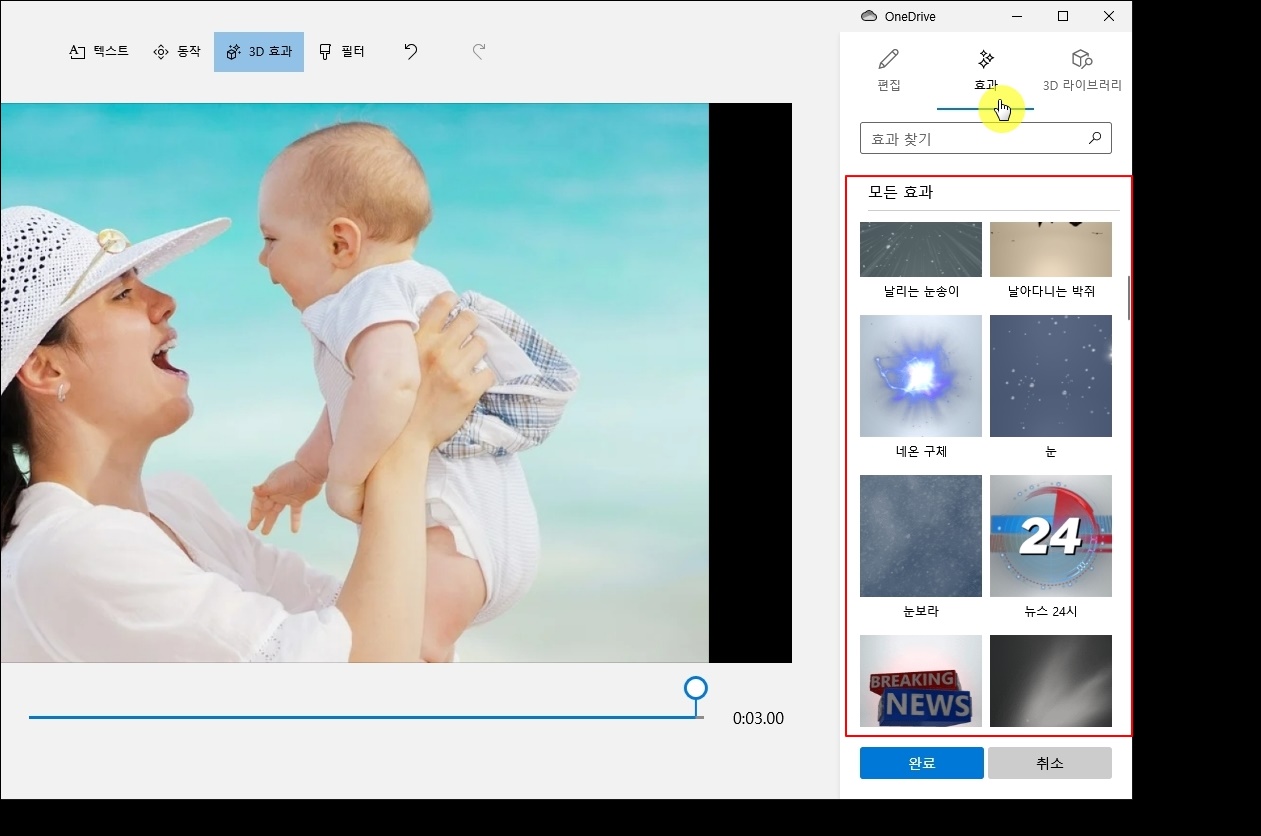Click the 완료 button
1261x836 pixels.
coord(922,763)
